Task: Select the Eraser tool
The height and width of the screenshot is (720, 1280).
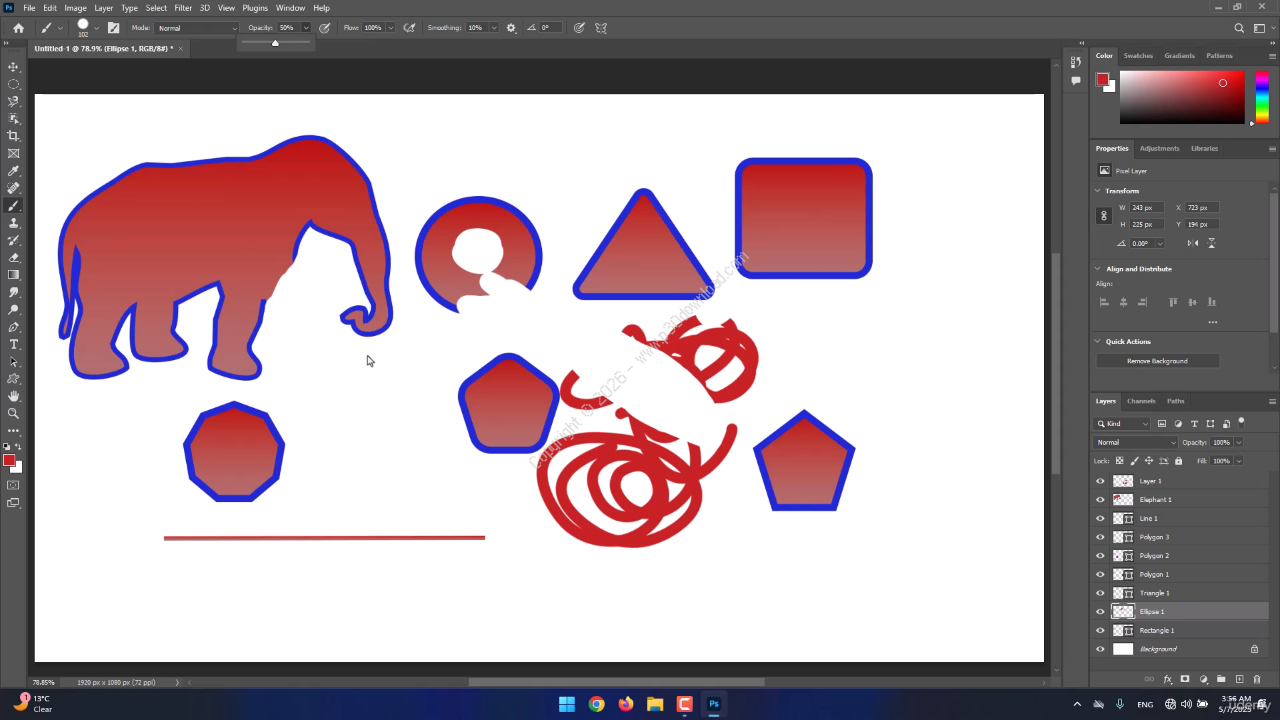Action: point(13,257)
